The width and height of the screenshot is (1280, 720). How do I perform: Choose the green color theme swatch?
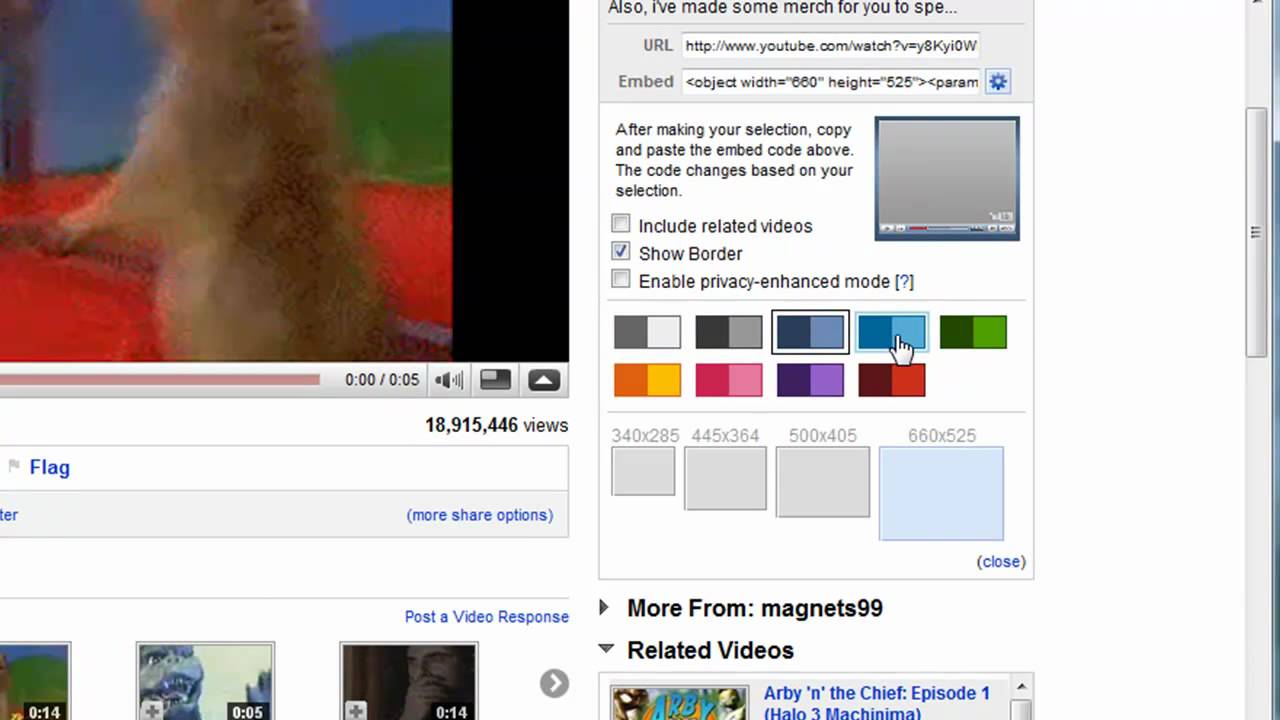pyautogui.click(x=973, y=332)
